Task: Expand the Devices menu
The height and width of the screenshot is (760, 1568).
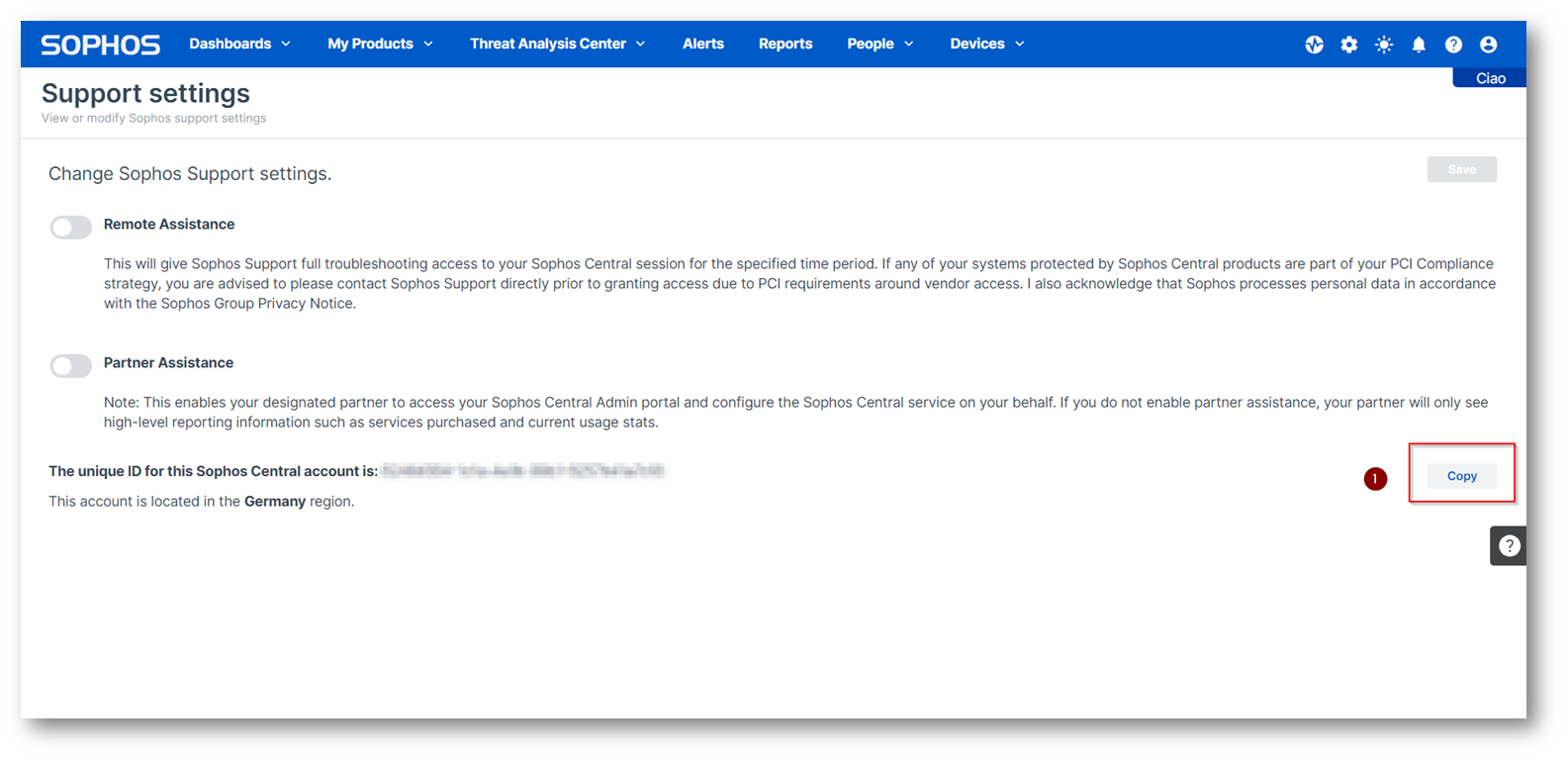Action: click(x=987, y=44)
